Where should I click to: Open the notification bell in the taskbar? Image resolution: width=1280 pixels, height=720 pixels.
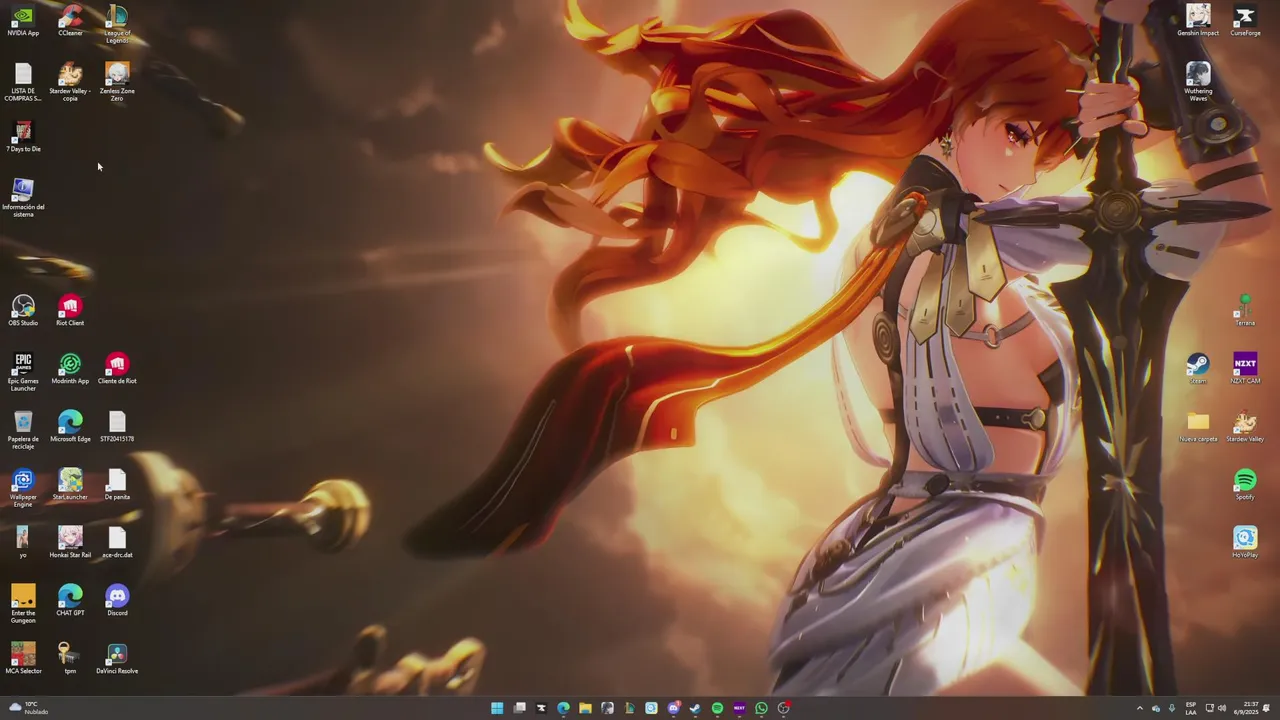pos(1267,708)
